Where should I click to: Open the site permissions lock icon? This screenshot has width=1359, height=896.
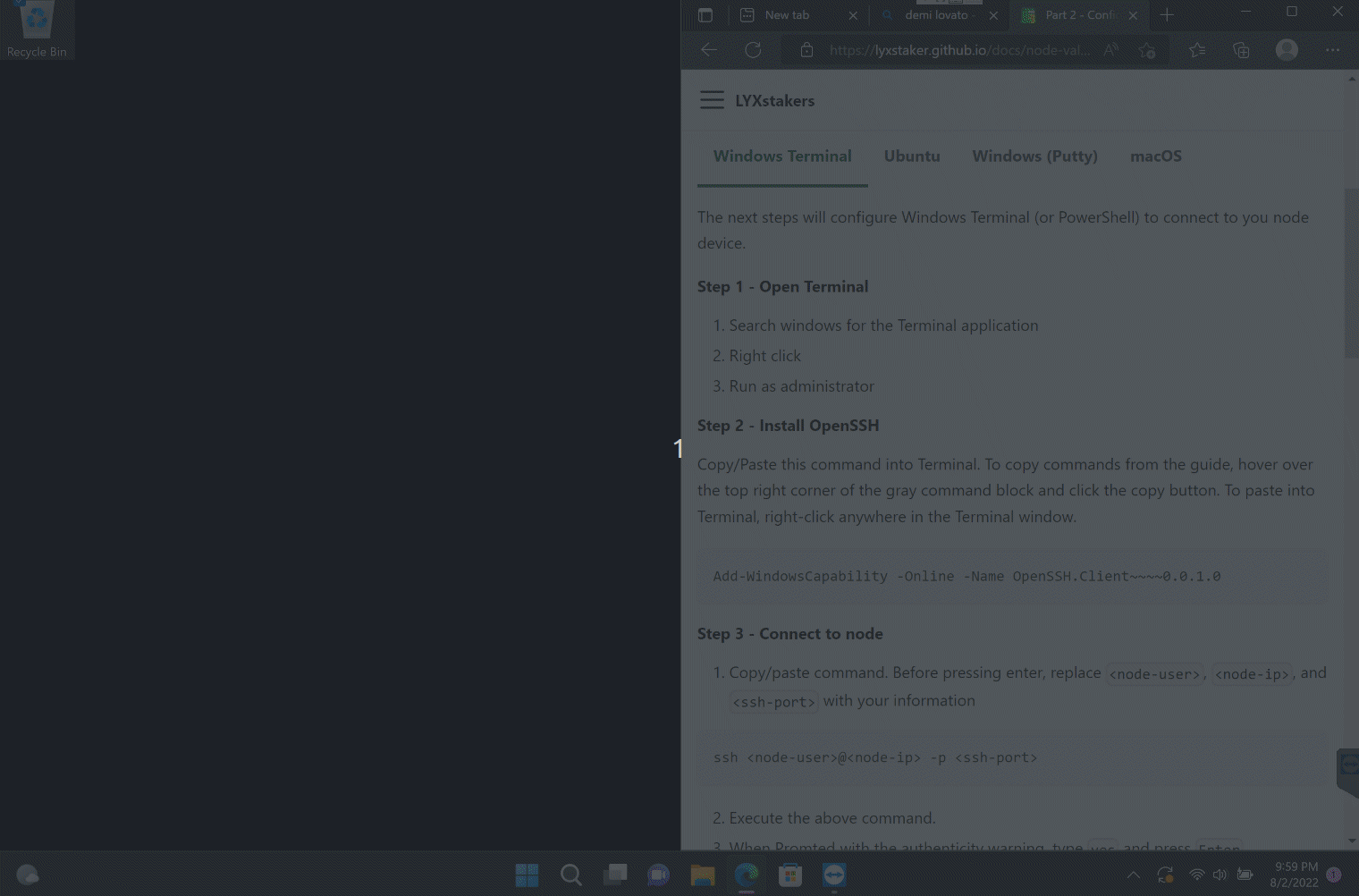[x=806, y=50]
